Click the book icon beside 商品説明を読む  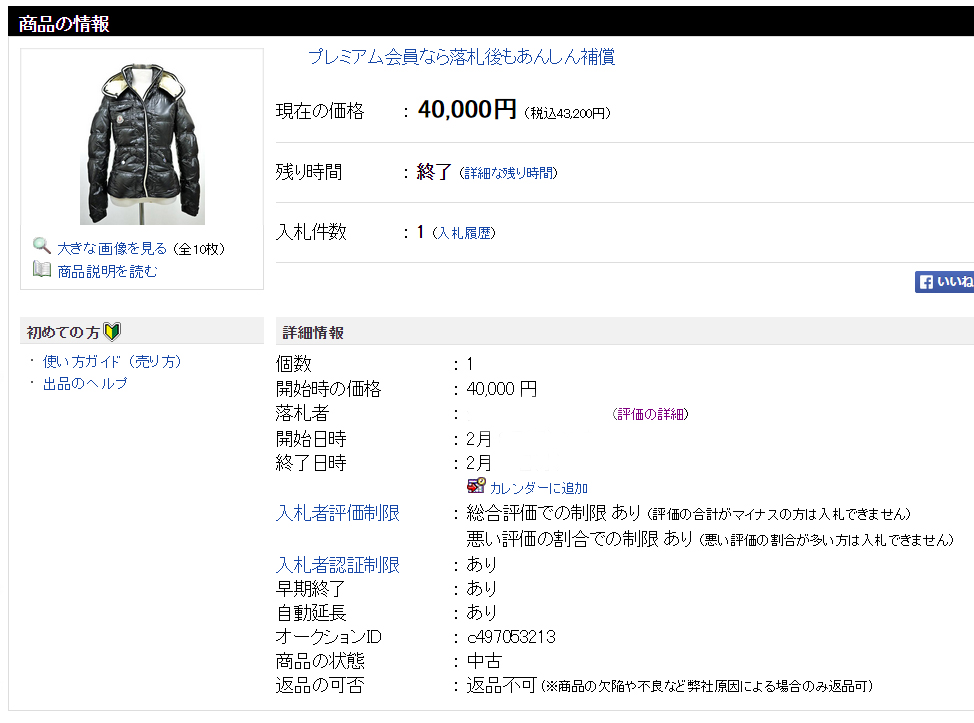42,270
